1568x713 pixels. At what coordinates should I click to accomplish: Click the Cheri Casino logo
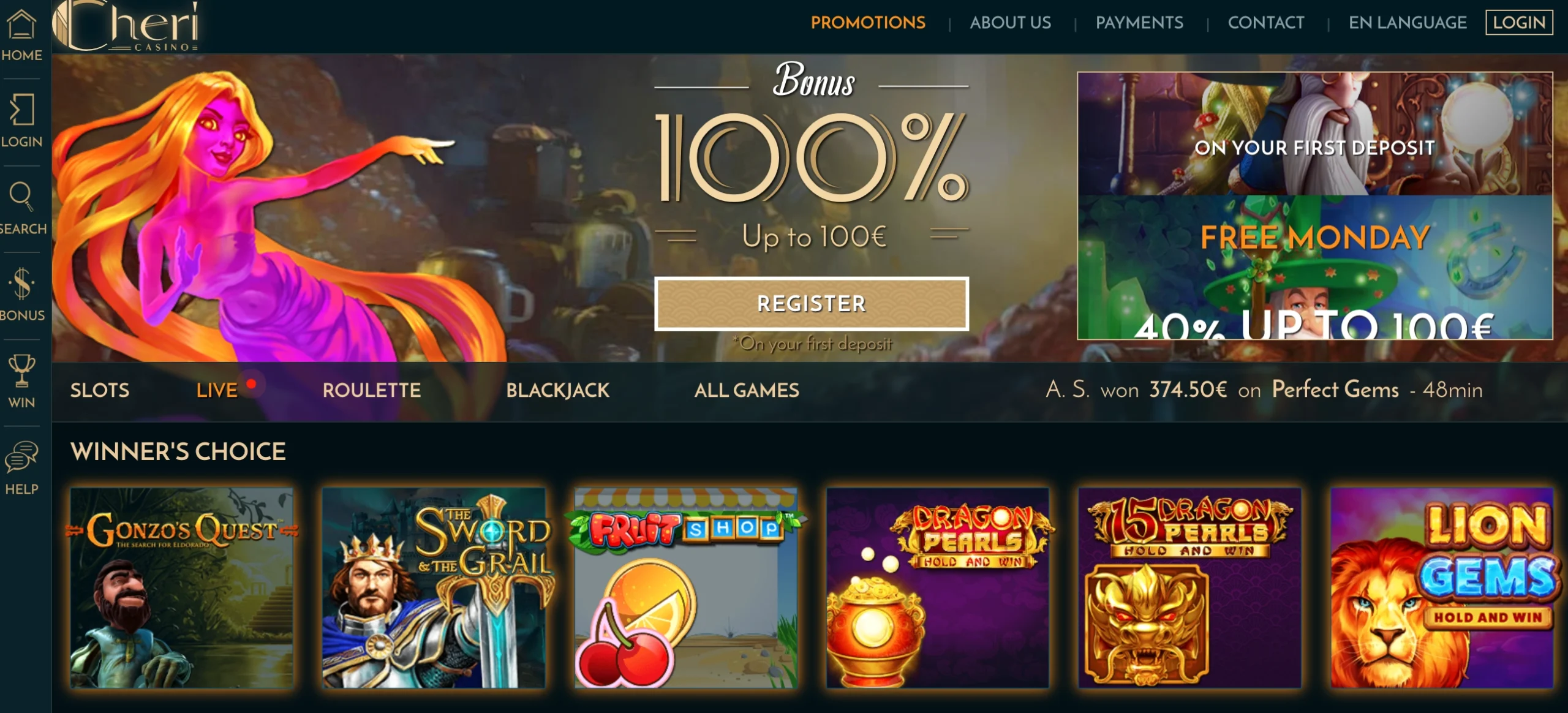pos(126,26)
